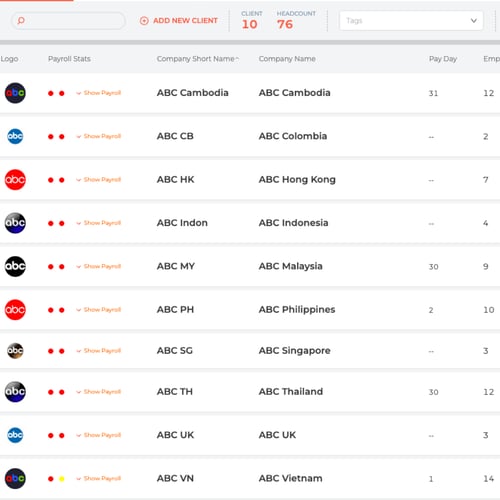
Task: Click first red status dot for ABC PH
Action: [51, 310]
